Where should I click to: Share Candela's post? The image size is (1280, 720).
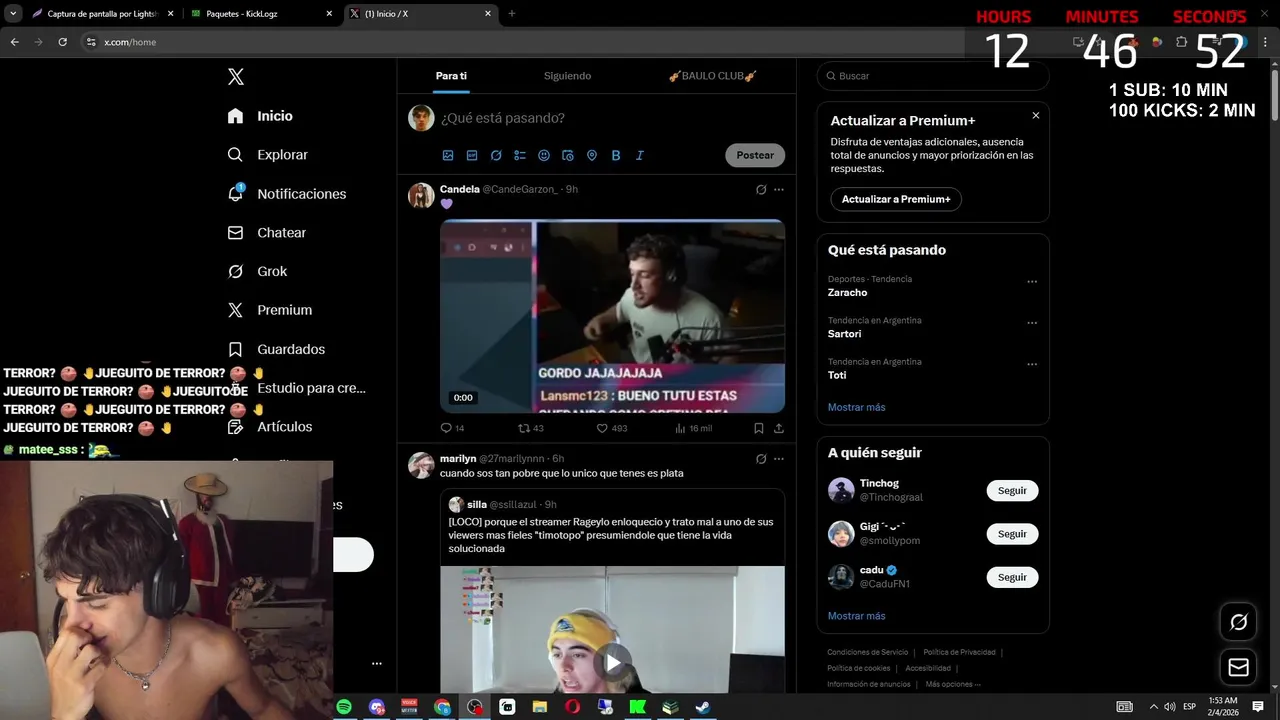(779, 428)
